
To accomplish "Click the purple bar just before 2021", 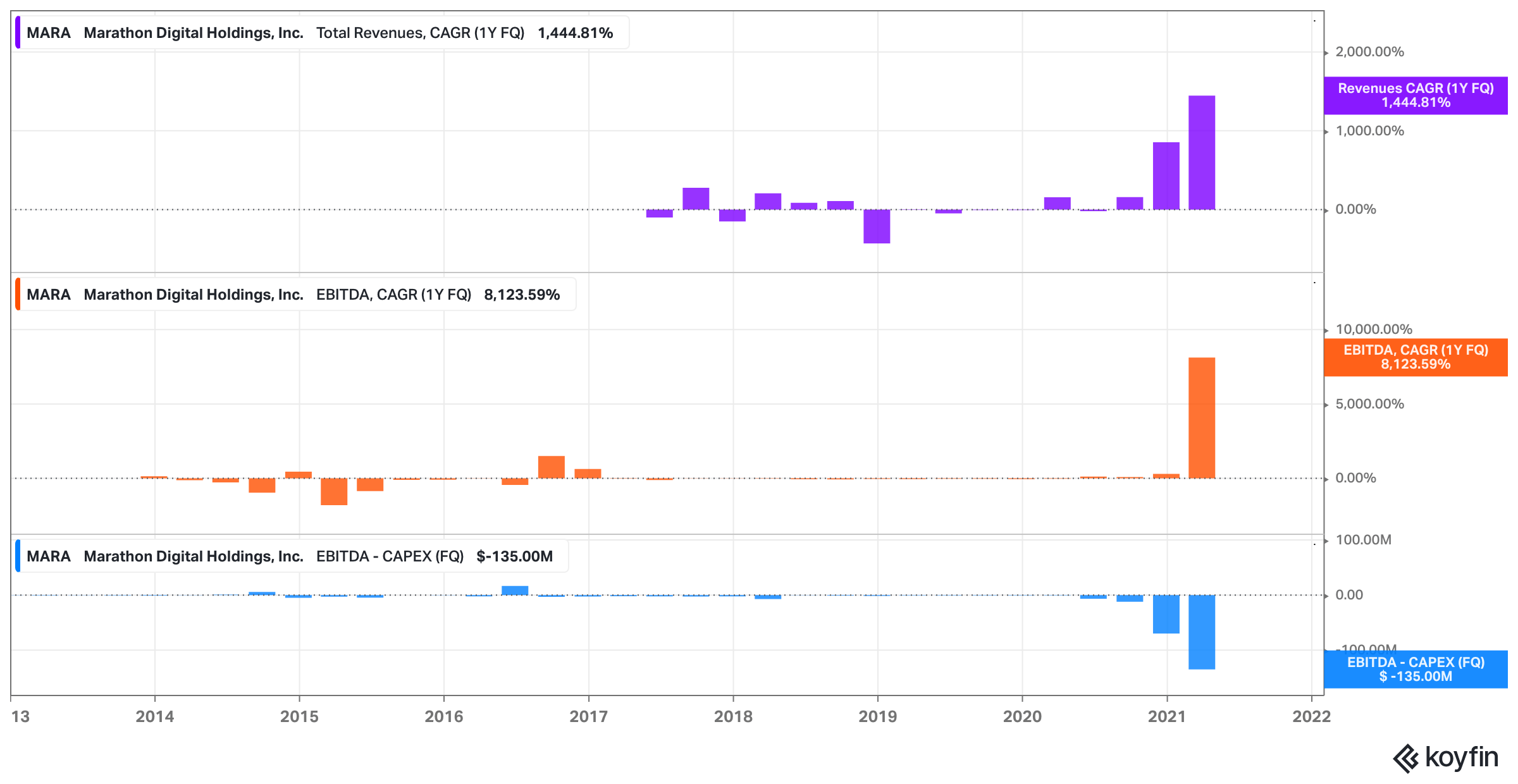I will click(1166, 176).
